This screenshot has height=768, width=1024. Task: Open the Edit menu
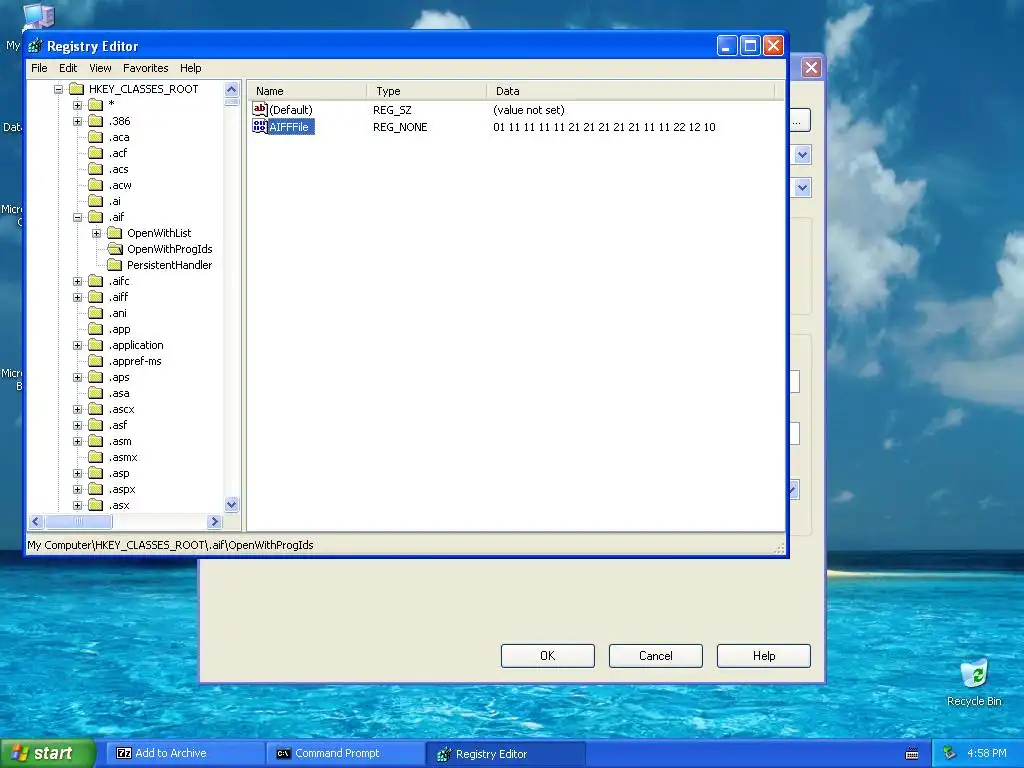tap(68, 68)
